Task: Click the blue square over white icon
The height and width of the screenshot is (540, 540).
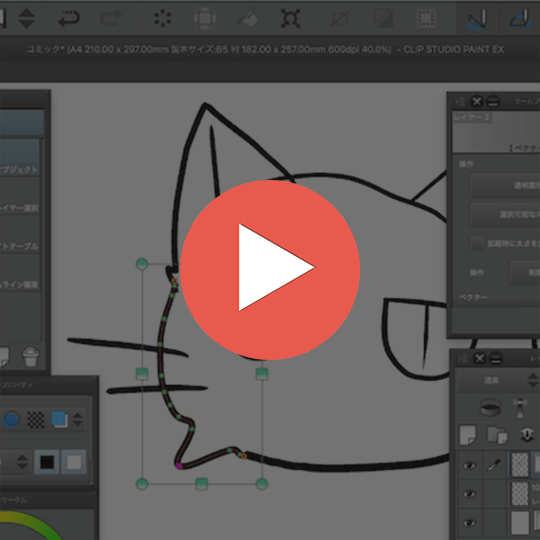Action: click(59, 419)
